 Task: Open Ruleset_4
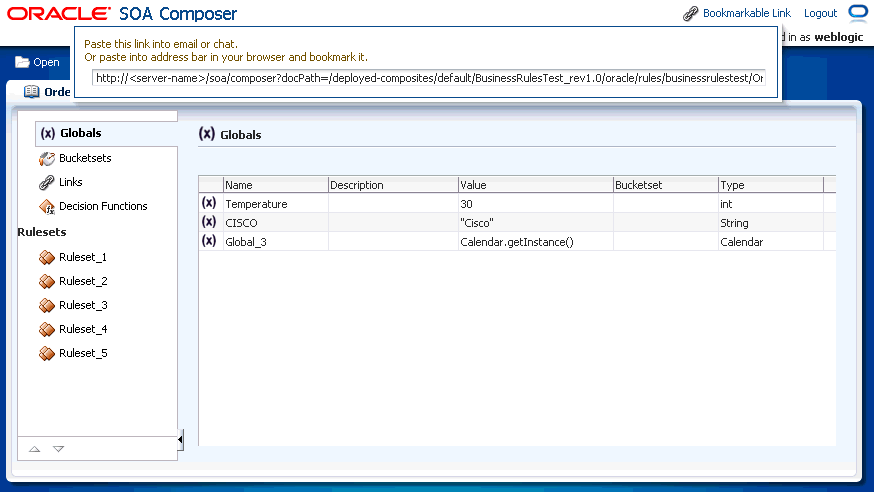tap(83, 329)
